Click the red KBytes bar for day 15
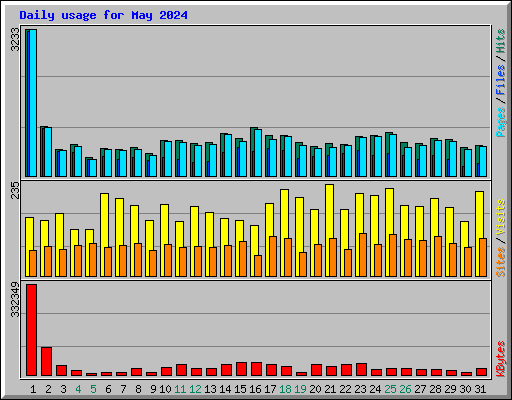 click(x=242, y=369)
